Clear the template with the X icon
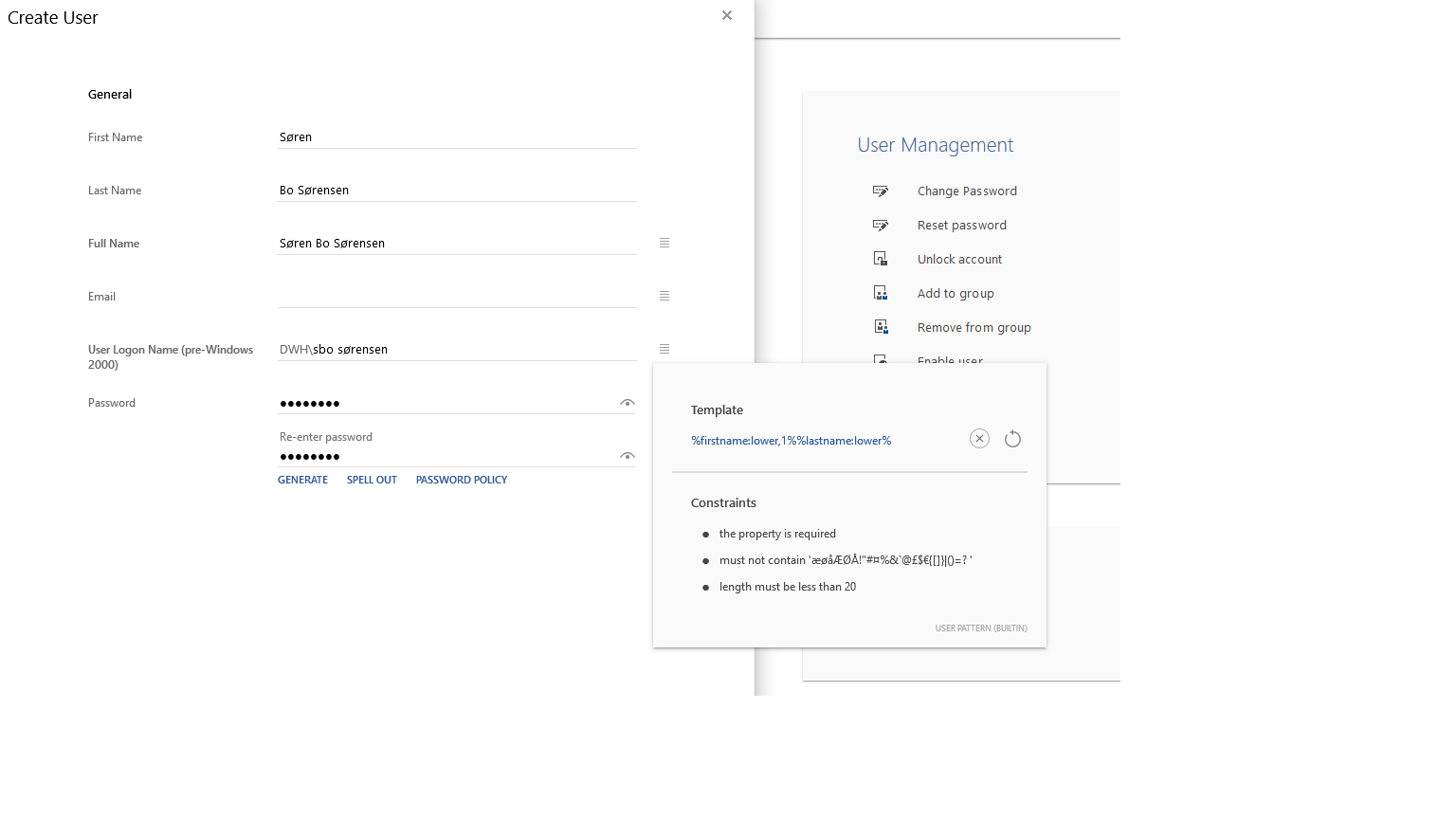1456x819 pixels. click(x=979, y=438)
